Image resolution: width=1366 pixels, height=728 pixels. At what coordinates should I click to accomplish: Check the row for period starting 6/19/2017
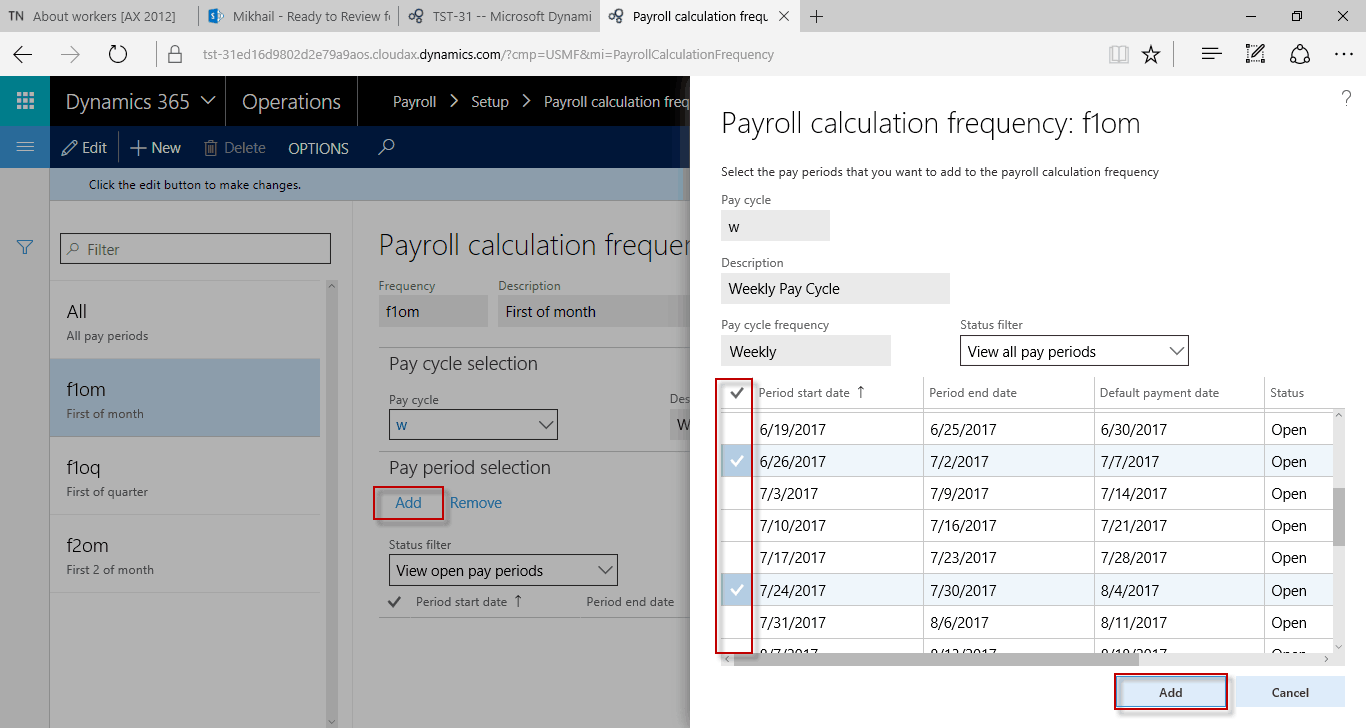[737, 430]
